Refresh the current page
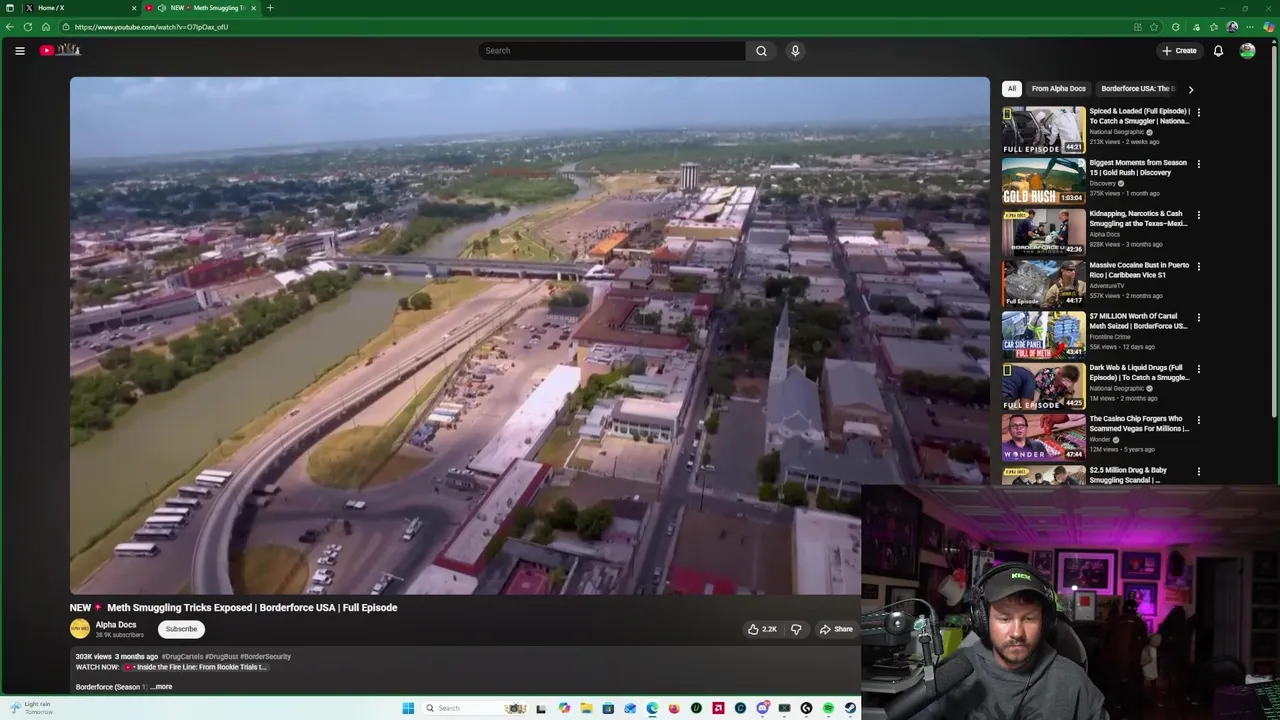The width and height of the screenshot is (1280, 720). (x=28, y=27)
